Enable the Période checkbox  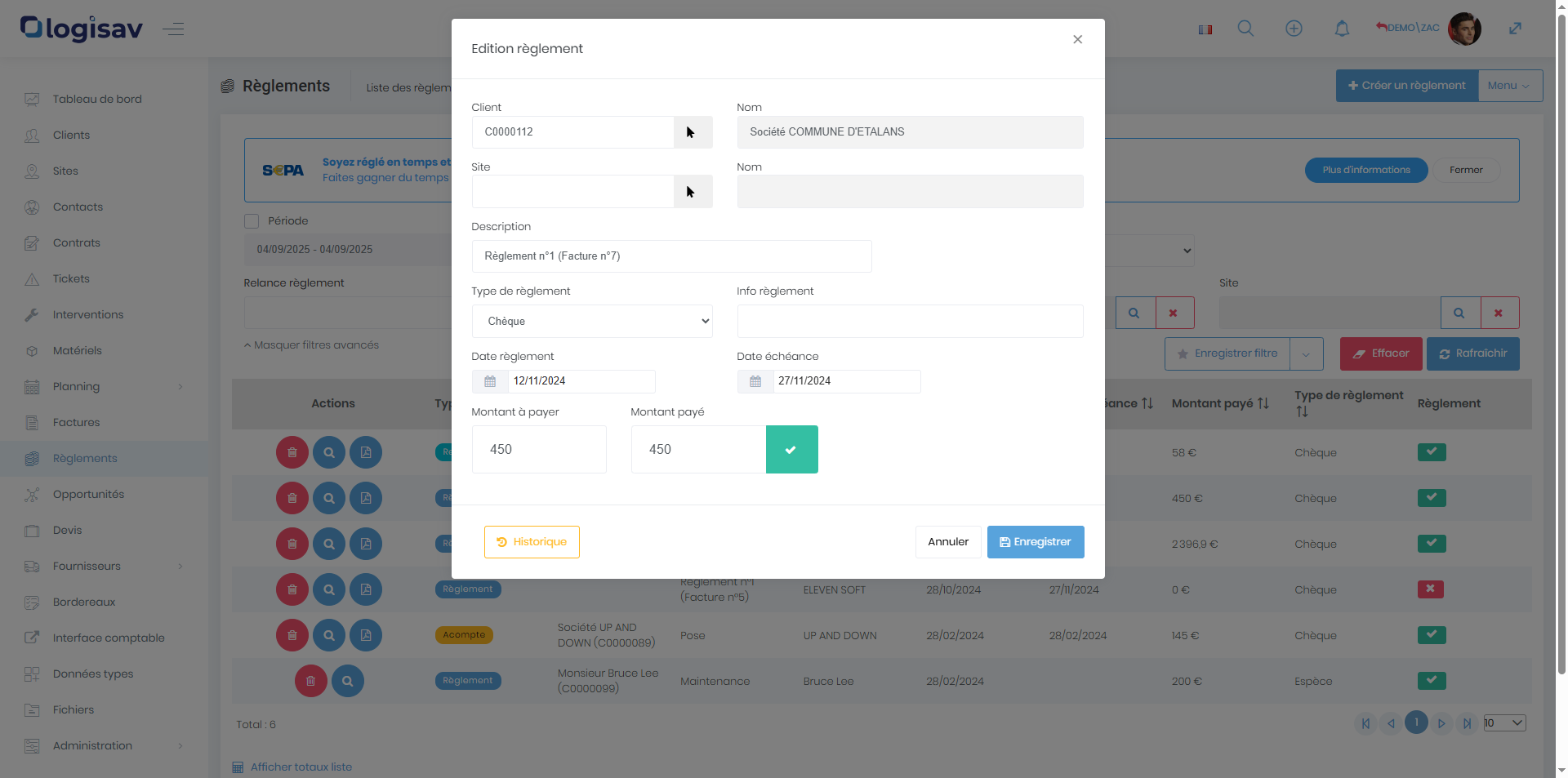252,221
